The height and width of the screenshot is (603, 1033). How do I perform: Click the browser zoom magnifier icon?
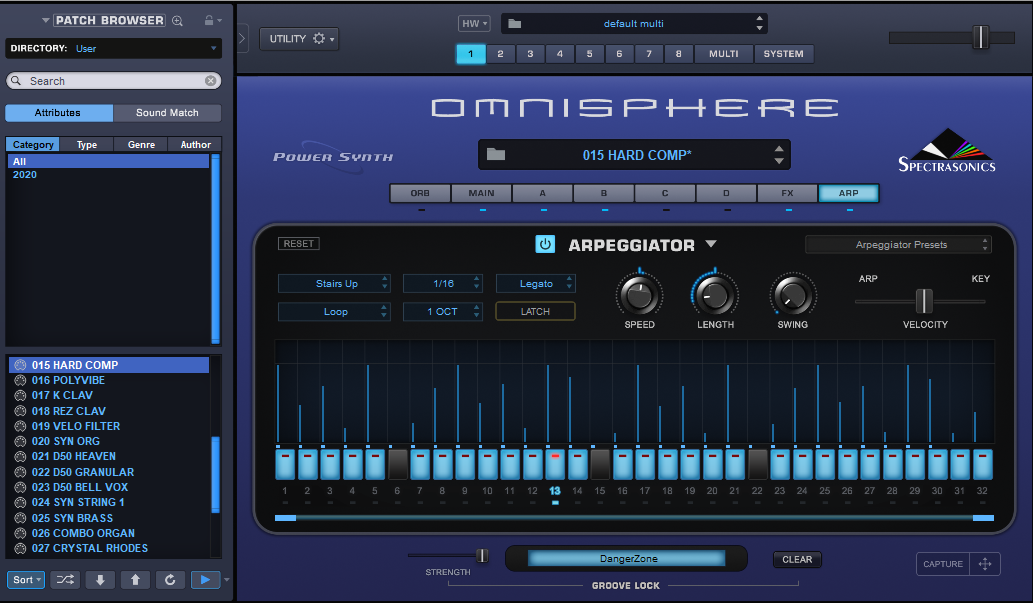tap(178, 21)
